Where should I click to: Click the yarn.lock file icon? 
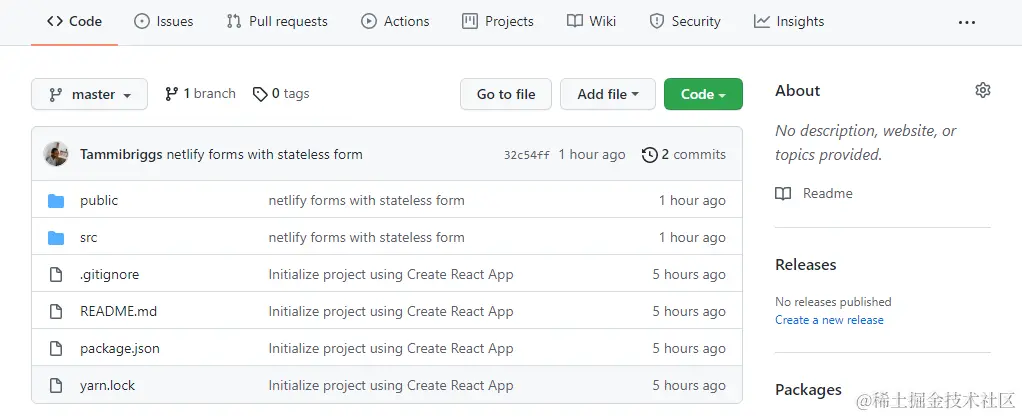(56, 386)
